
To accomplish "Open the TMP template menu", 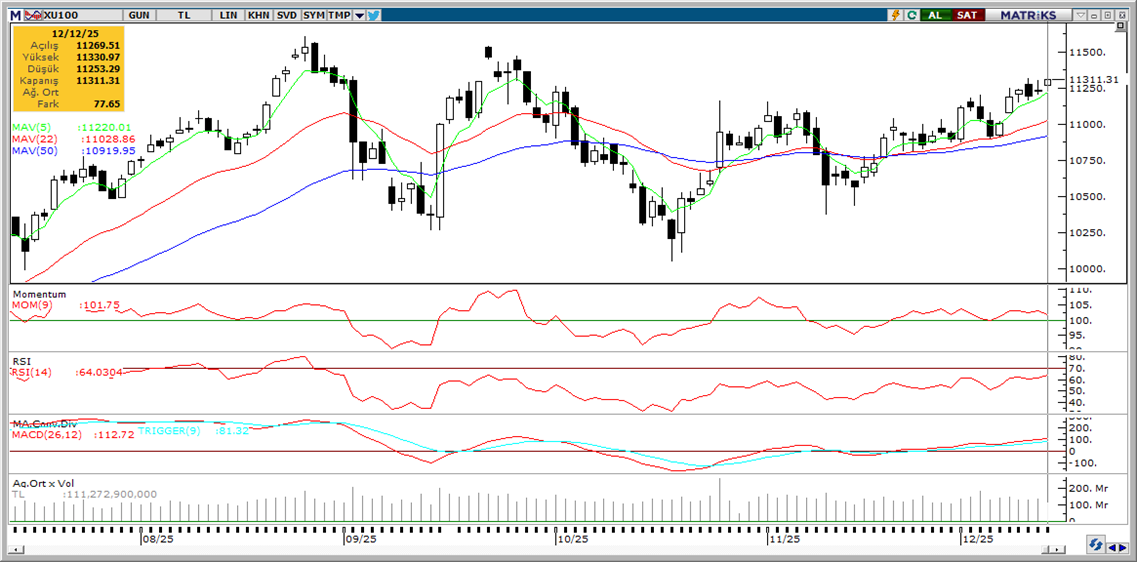I will [x=339, y=15].
